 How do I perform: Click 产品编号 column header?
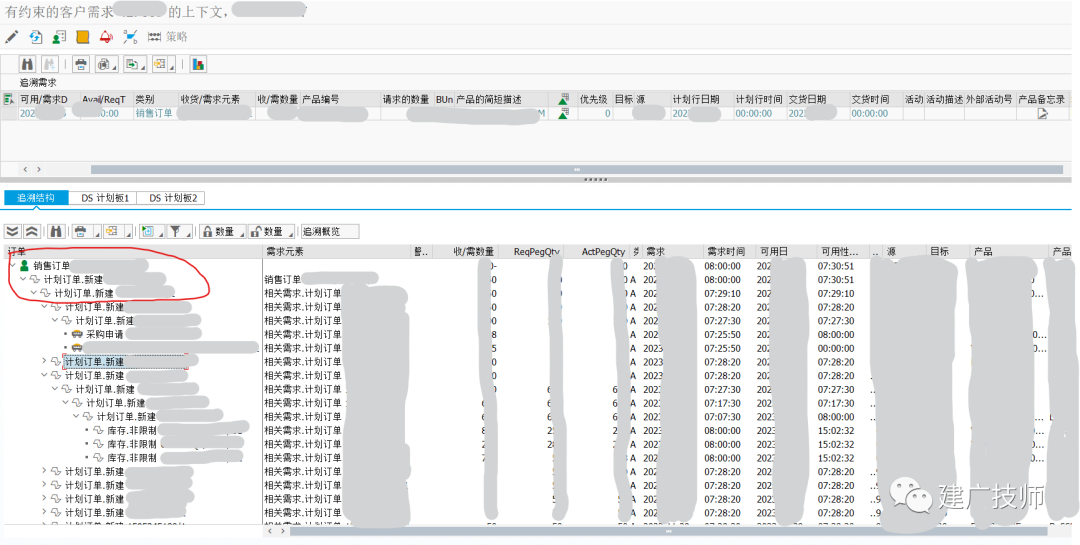point(340,99)
